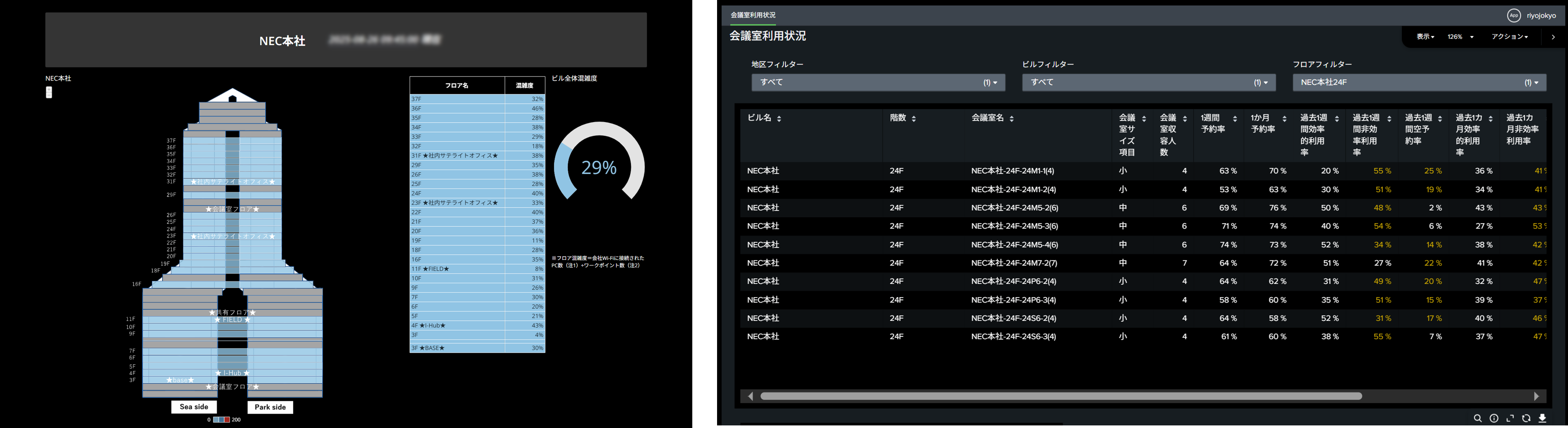Click the horizontal scrollbar right arrow
The width and height of the screenshot is (1568, 428).
(1536, 396)
